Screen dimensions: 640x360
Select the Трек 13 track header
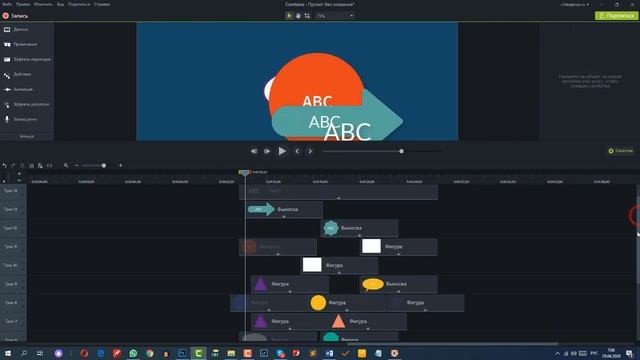click(x=13, y=209)
